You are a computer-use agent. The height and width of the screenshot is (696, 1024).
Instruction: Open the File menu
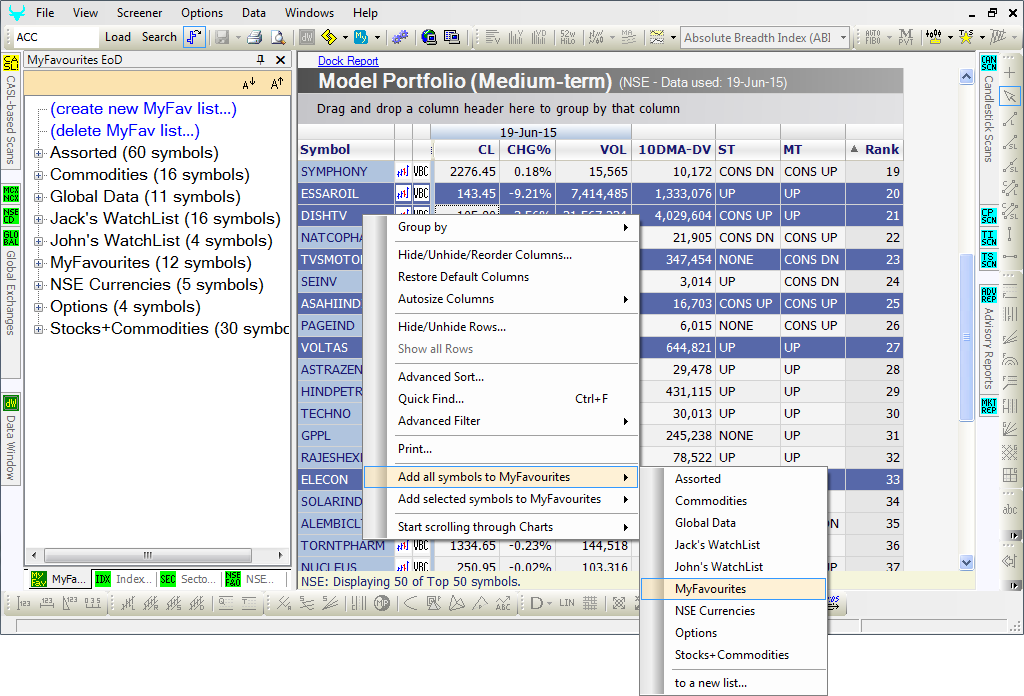pos(45,12)
